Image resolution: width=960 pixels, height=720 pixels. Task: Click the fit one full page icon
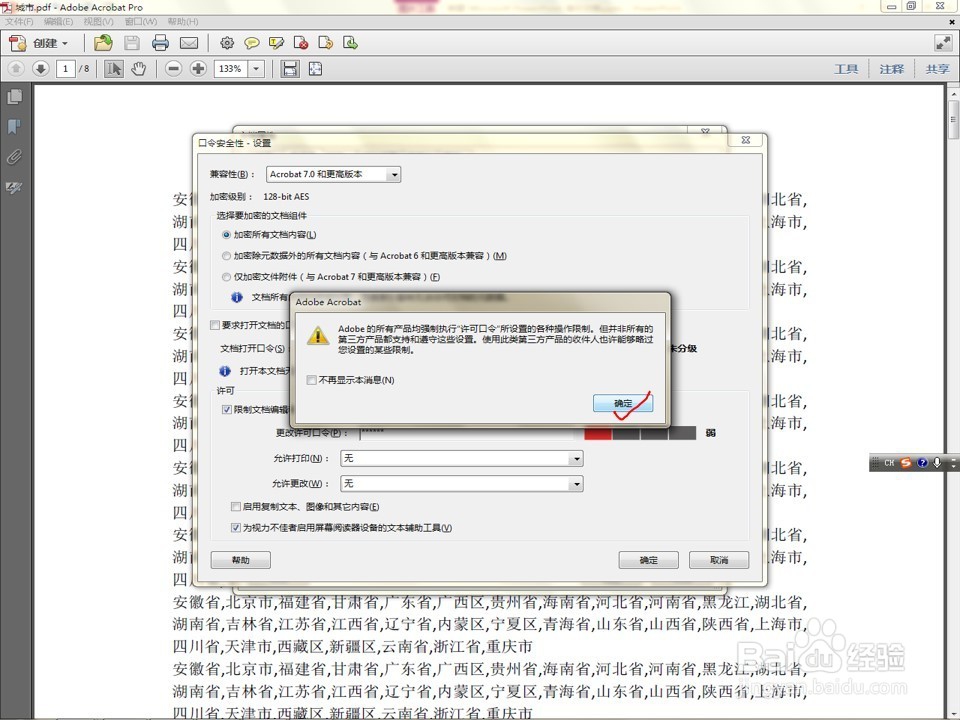(315, 69)
